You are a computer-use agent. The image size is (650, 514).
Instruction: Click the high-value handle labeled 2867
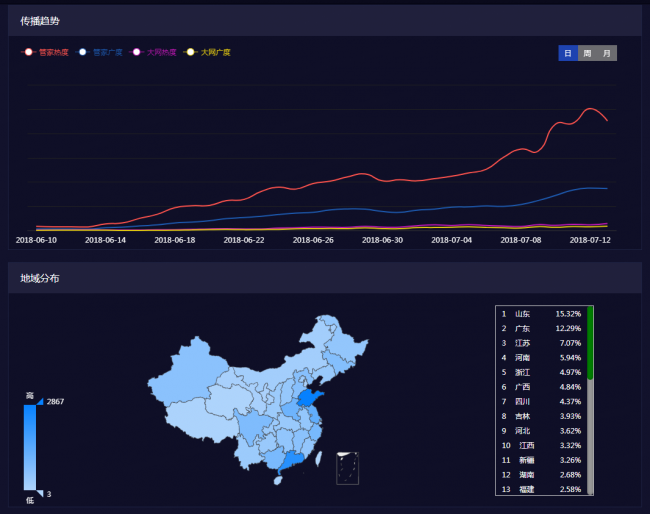pyautogui.click(x=40, y=401)
